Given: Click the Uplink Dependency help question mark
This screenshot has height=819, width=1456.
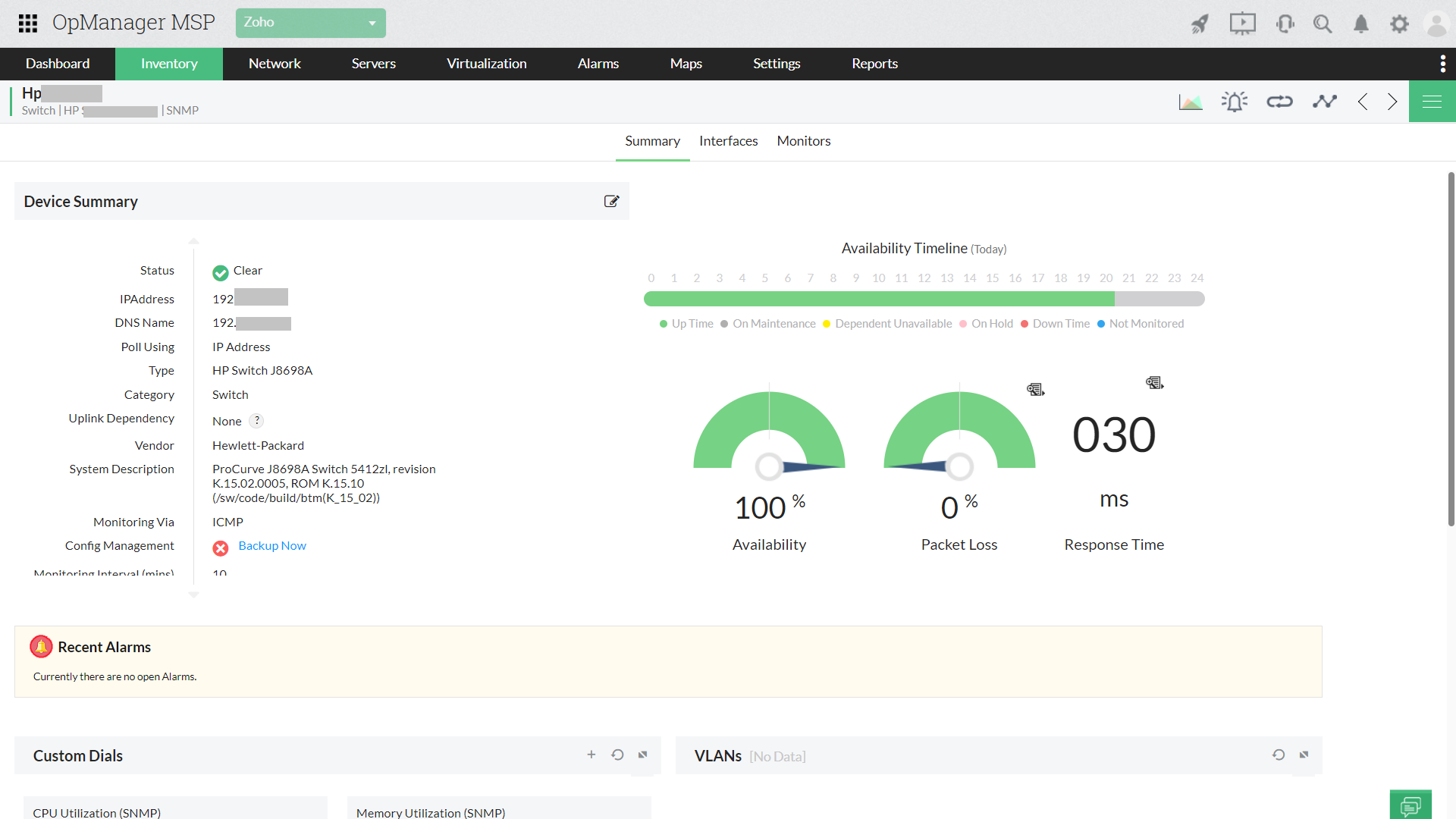Looking at the screenshot, I should 257,421.
